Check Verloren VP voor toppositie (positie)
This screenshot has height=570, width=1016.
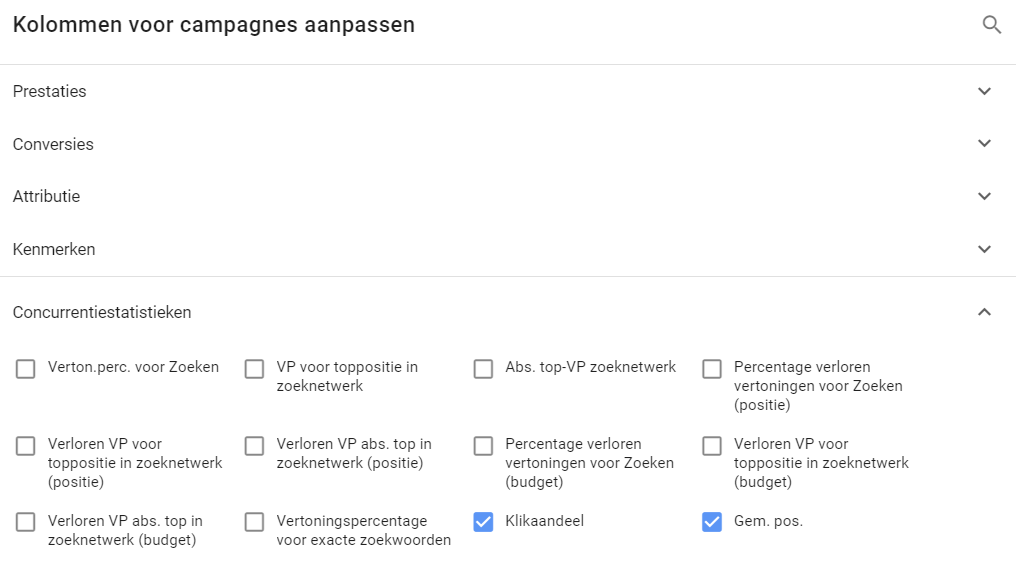tap(26, 446)
